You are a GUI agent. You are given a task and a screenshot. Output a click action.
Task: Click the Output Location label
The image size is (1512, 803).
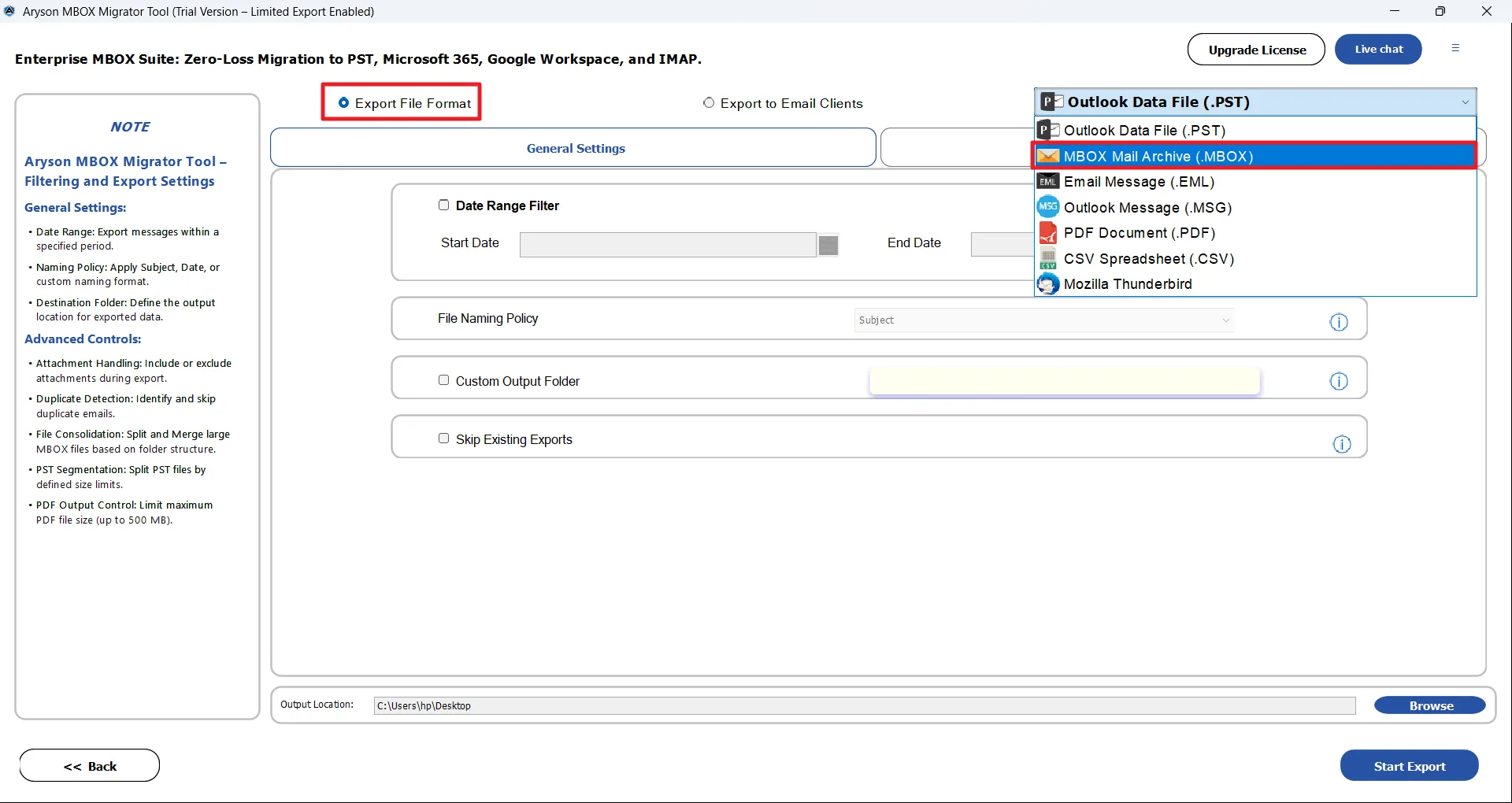point(317,705)
